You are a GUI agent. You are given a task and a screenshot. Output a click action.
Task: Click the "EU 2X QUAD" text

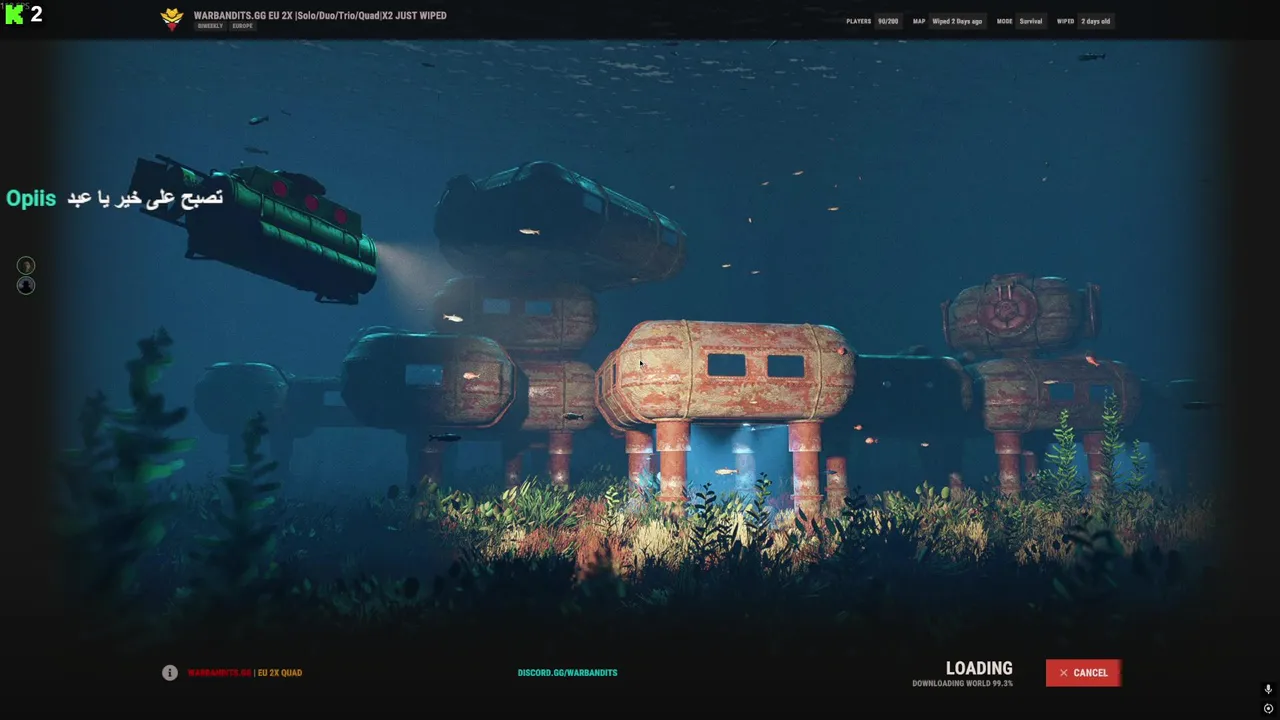[280, 673]
